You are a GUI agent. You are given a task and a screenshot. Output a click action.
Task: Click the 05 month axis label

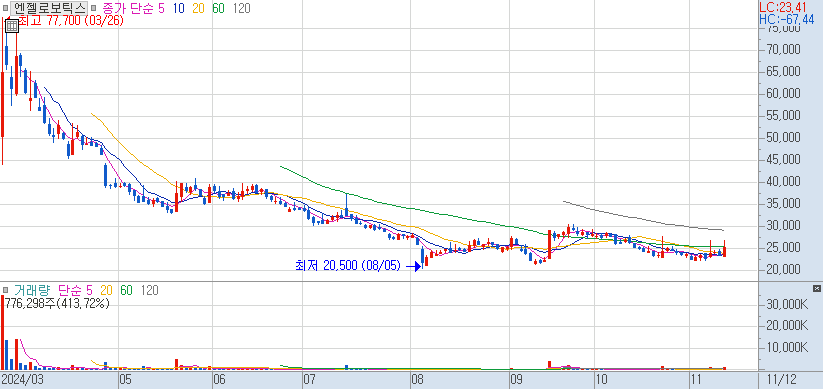[x=126, y=380]
